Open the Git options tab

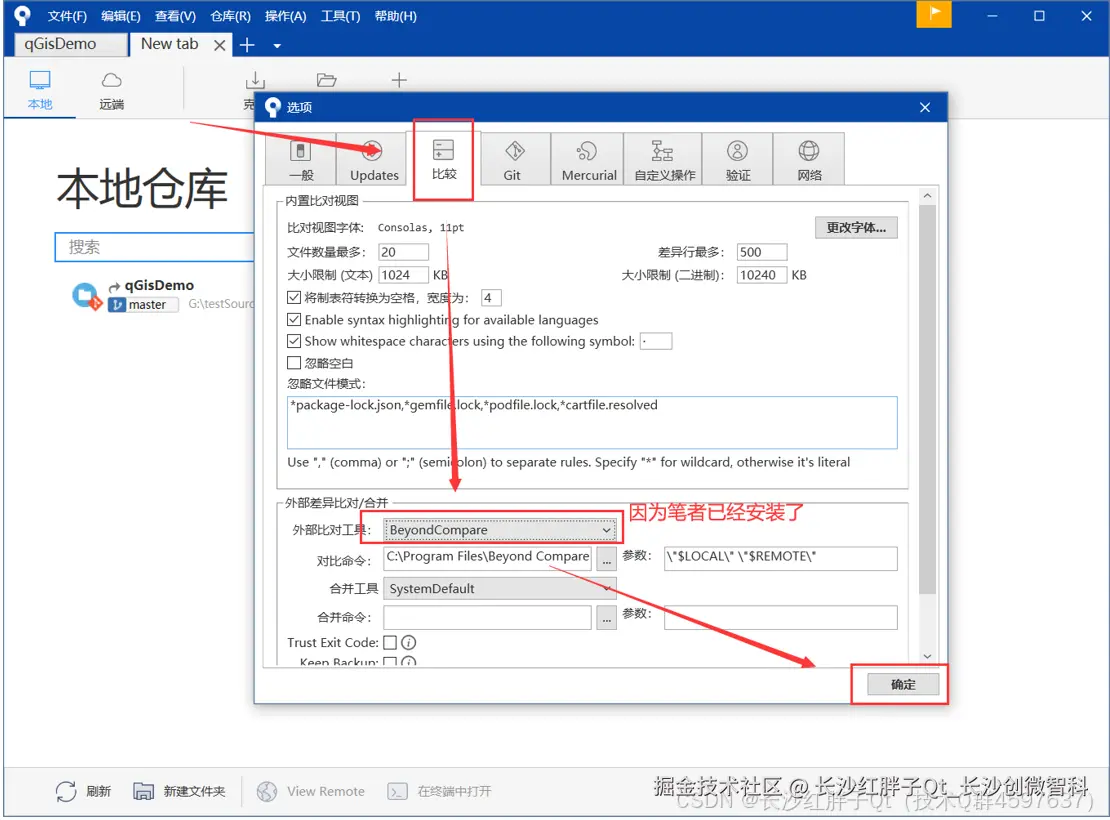[513, 159]
